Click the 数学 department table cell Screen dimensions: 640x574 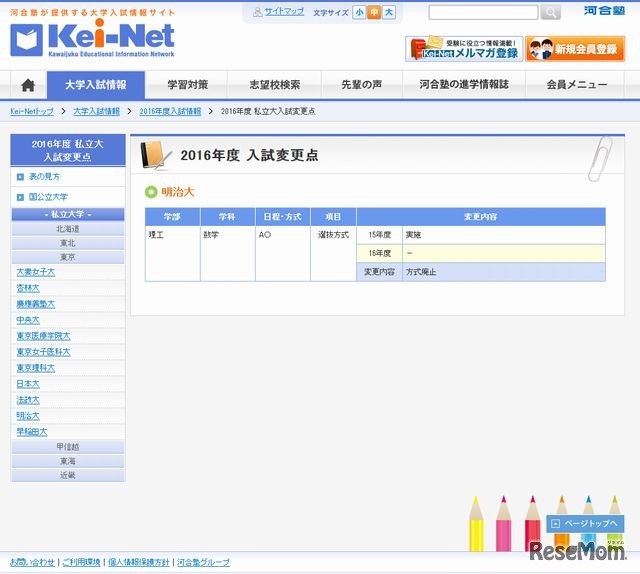tap(228, 253)
